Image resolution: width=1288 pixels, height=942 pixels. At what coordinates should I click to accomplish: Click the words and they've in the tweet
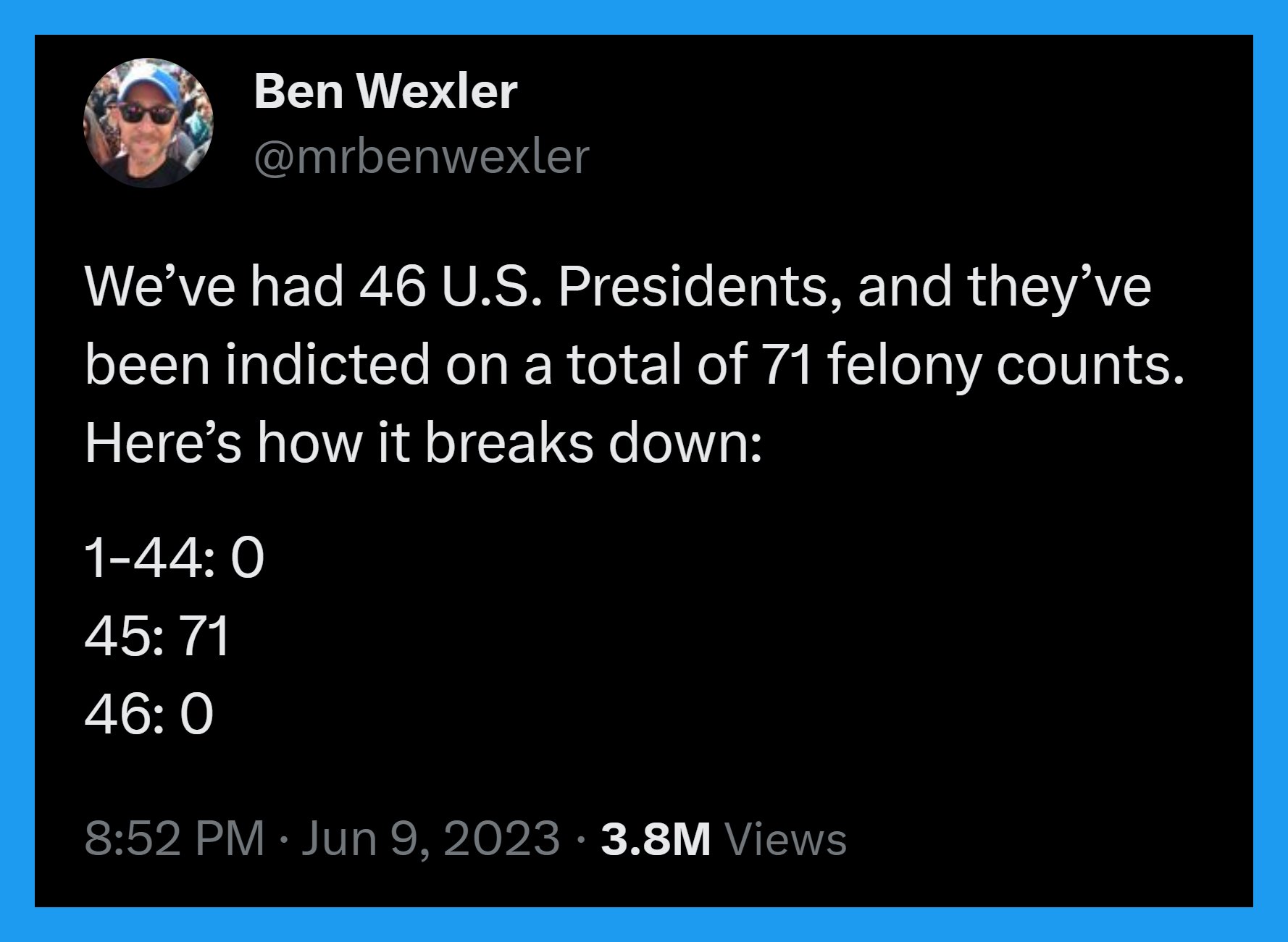point(1005,286)
